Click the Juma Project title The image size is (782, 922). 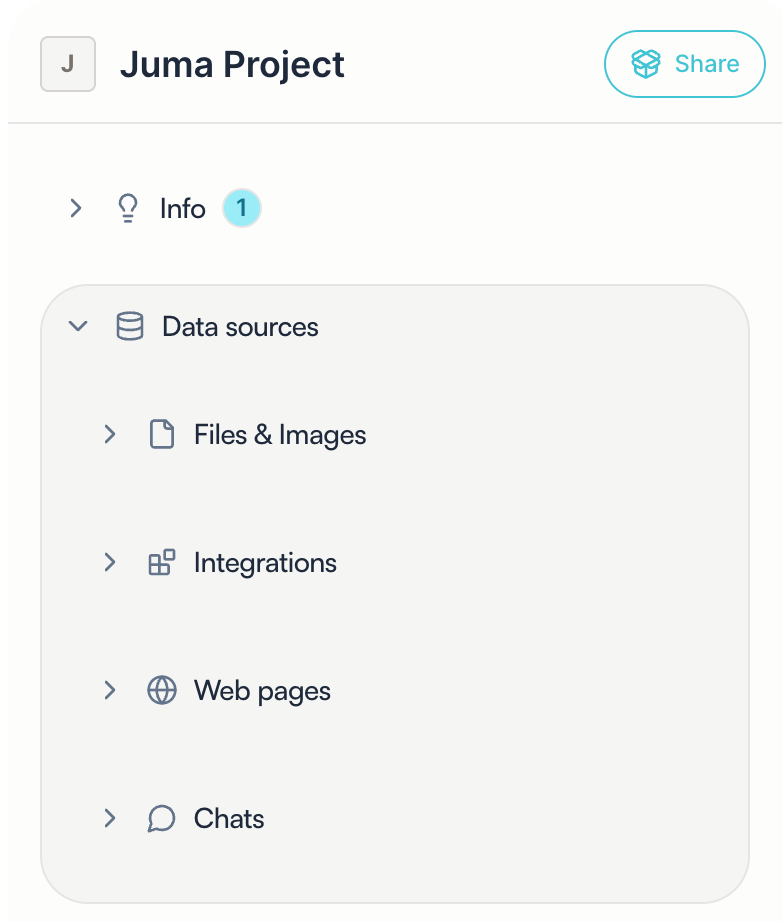[x=232, y=65]
